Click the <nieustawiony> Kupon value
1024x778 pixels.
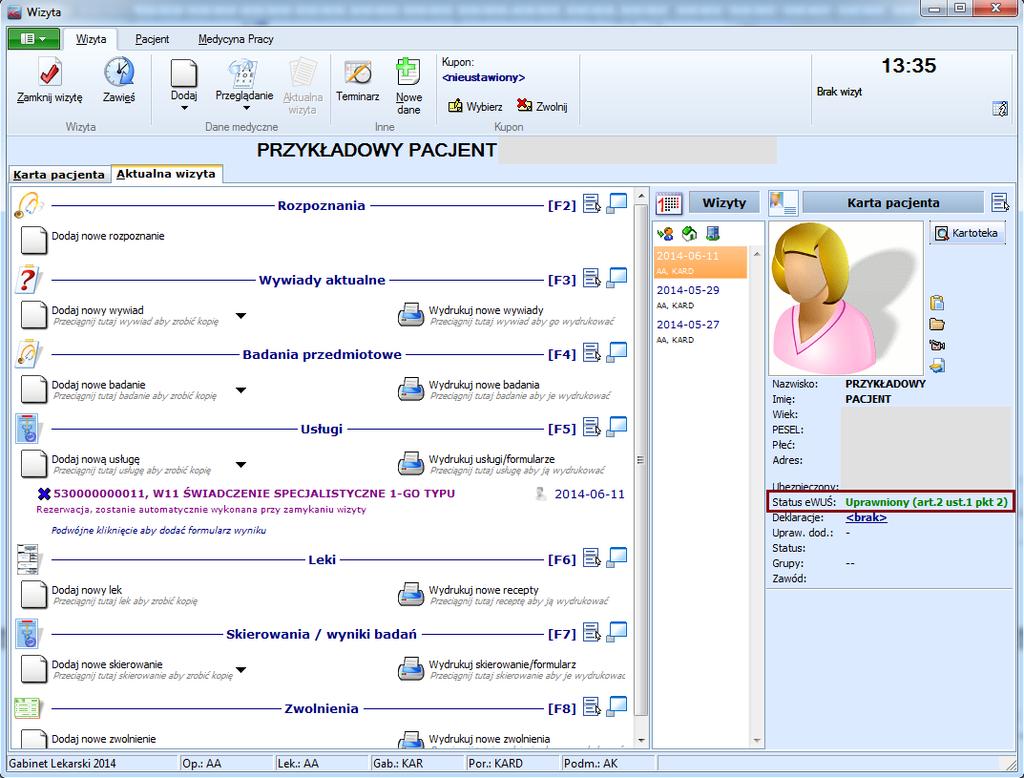pos(483,78)
